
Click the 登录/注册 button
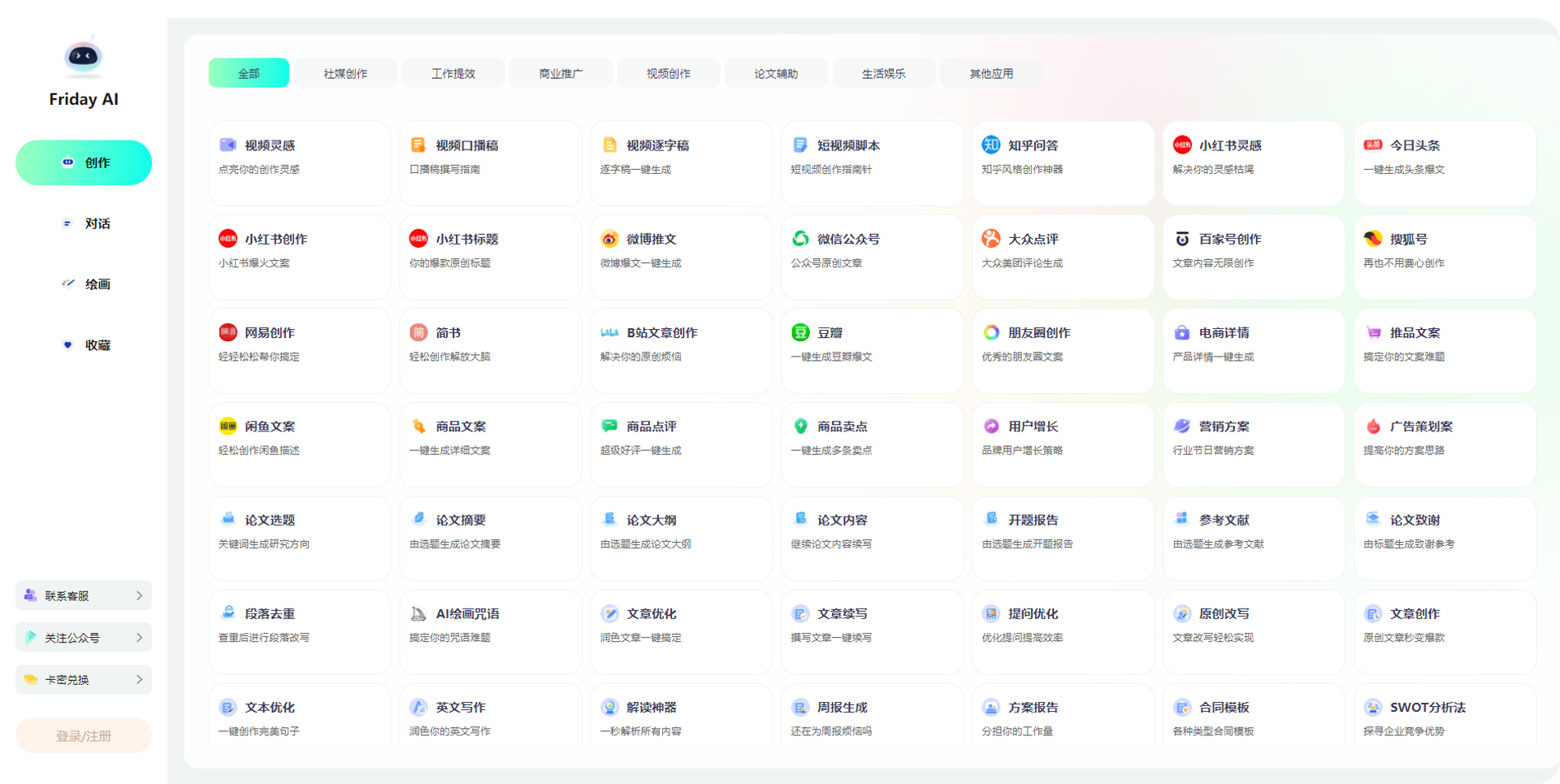point(83,736)
